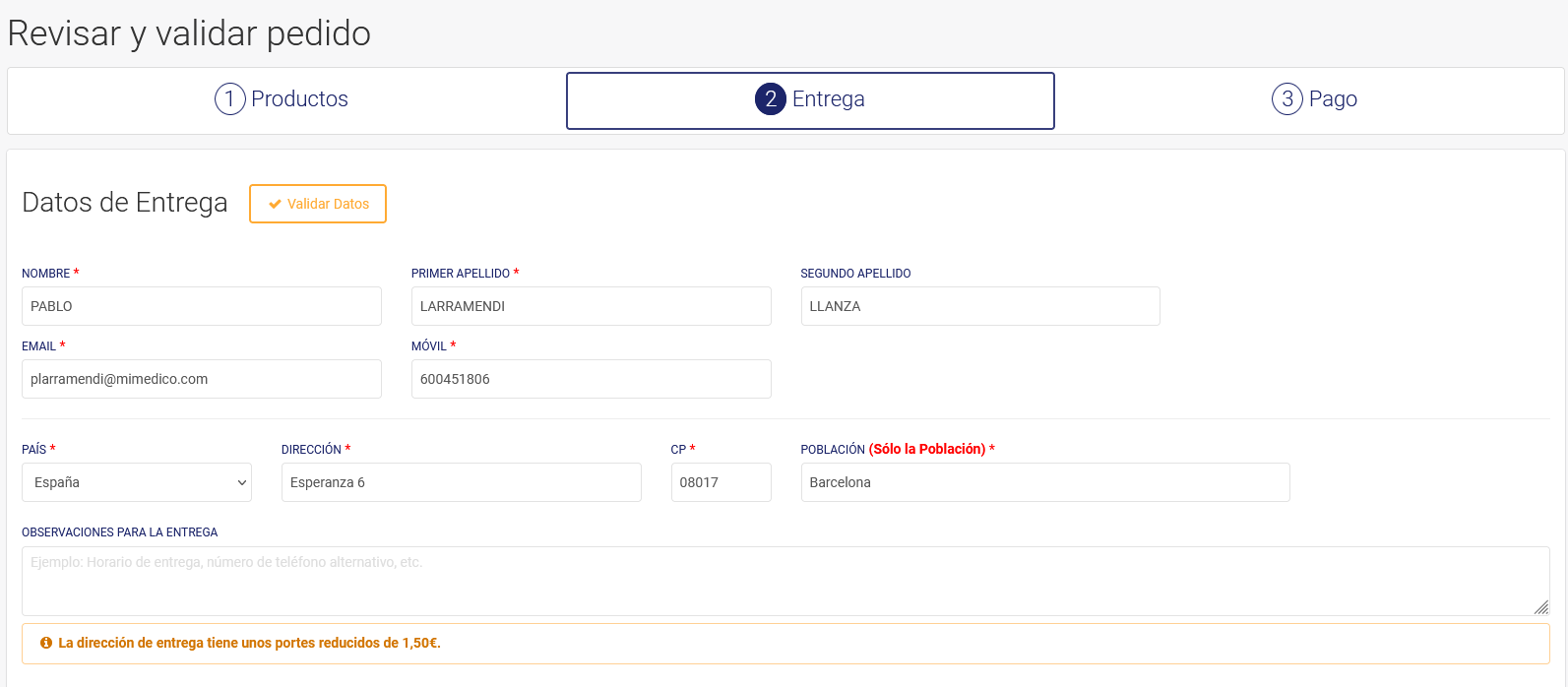Click the 'Datos de Entrega' heading
Screen dimensions: 1568x687
click(125, 203)
